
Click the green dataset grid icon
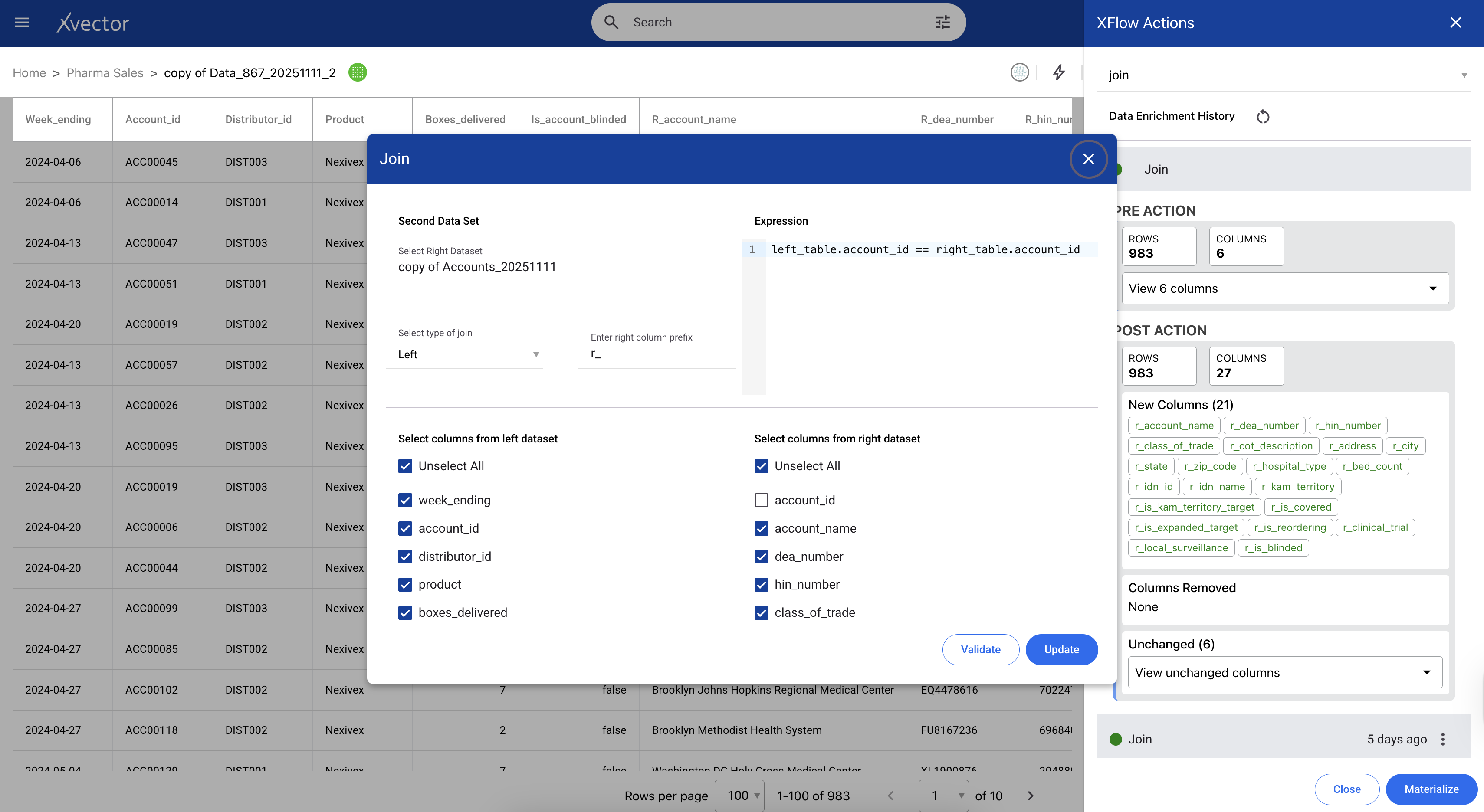click(358, 72)
